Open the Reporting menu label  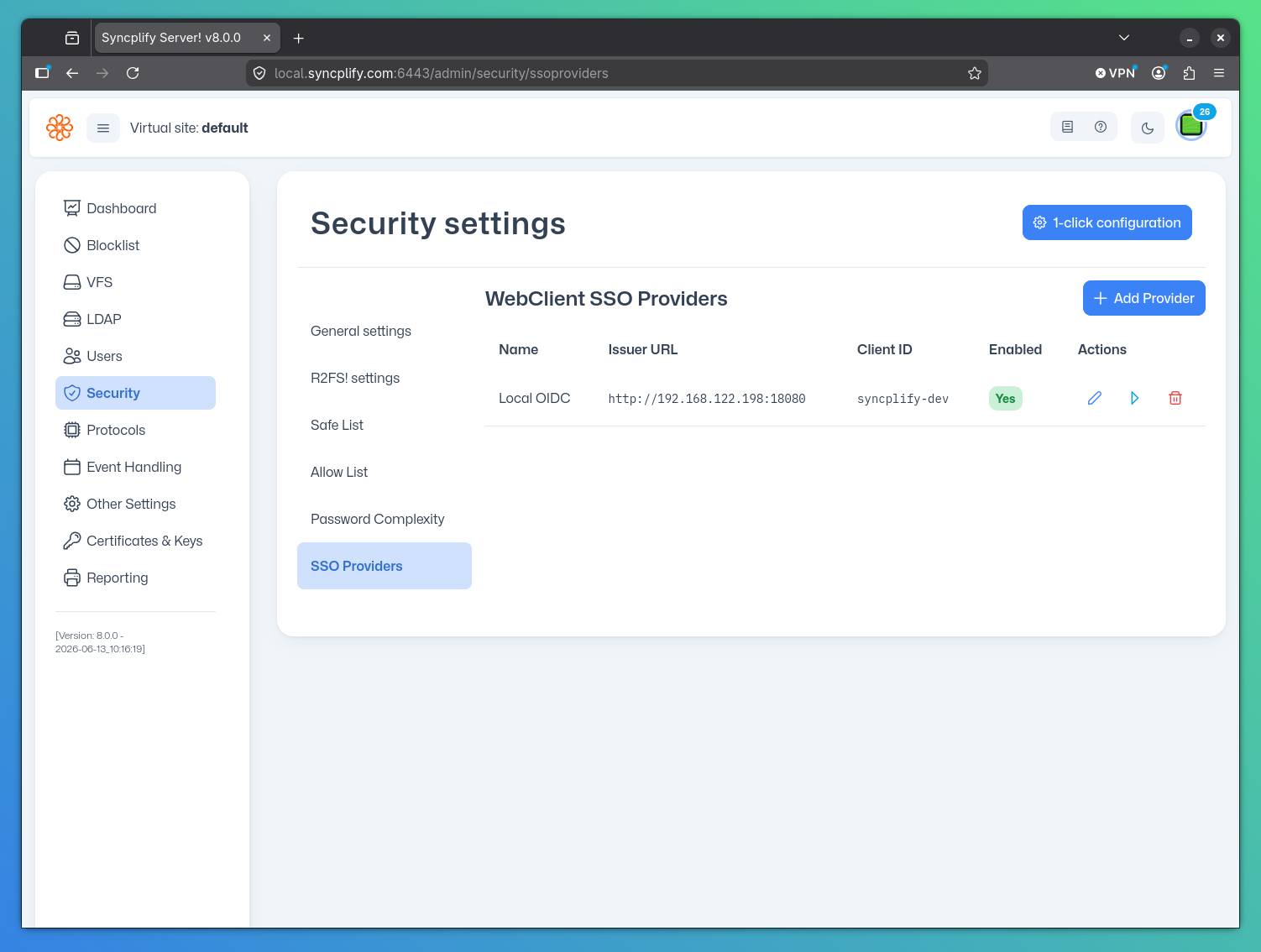pyautogui.click(x=118, y=578)
